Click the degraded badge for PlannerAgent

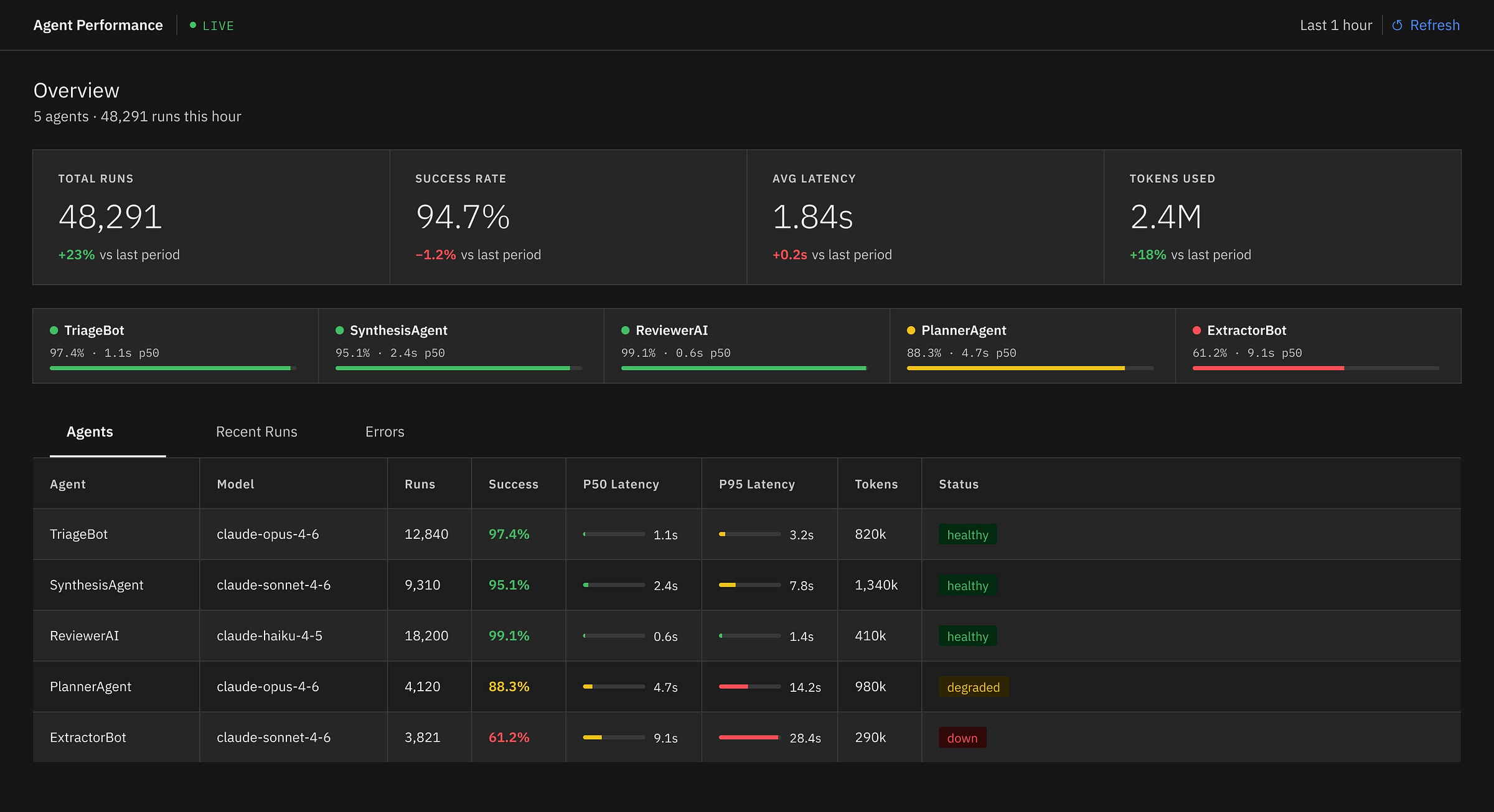click(x=974, y=687)
